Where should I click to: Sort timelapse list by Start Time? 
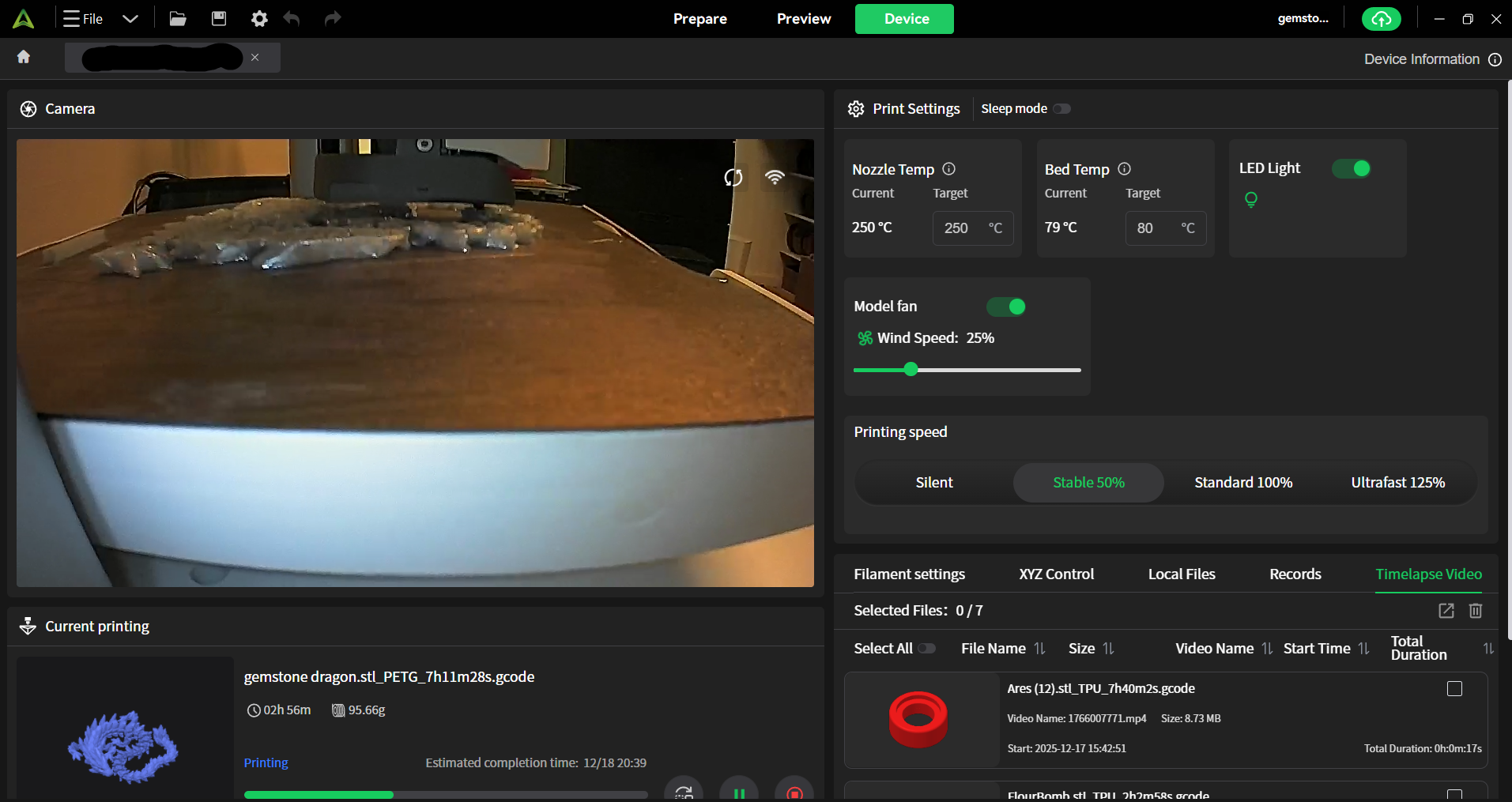point(1364,649)
